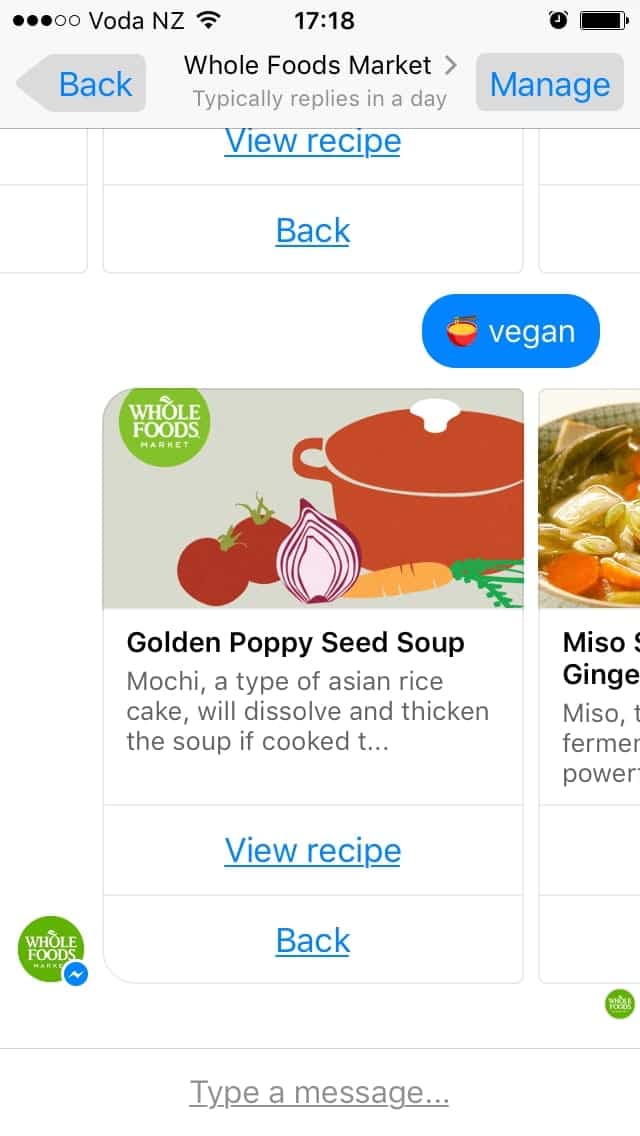
Task: Tap the small Whole Foods read-receipt icon
Action: pos(620,1003)
